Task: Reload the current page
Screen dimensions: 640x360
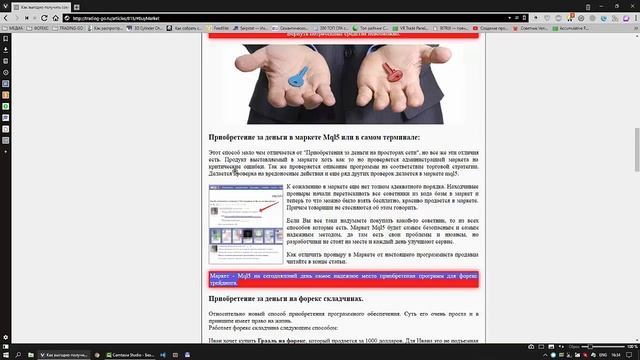Action: (44, 18)
